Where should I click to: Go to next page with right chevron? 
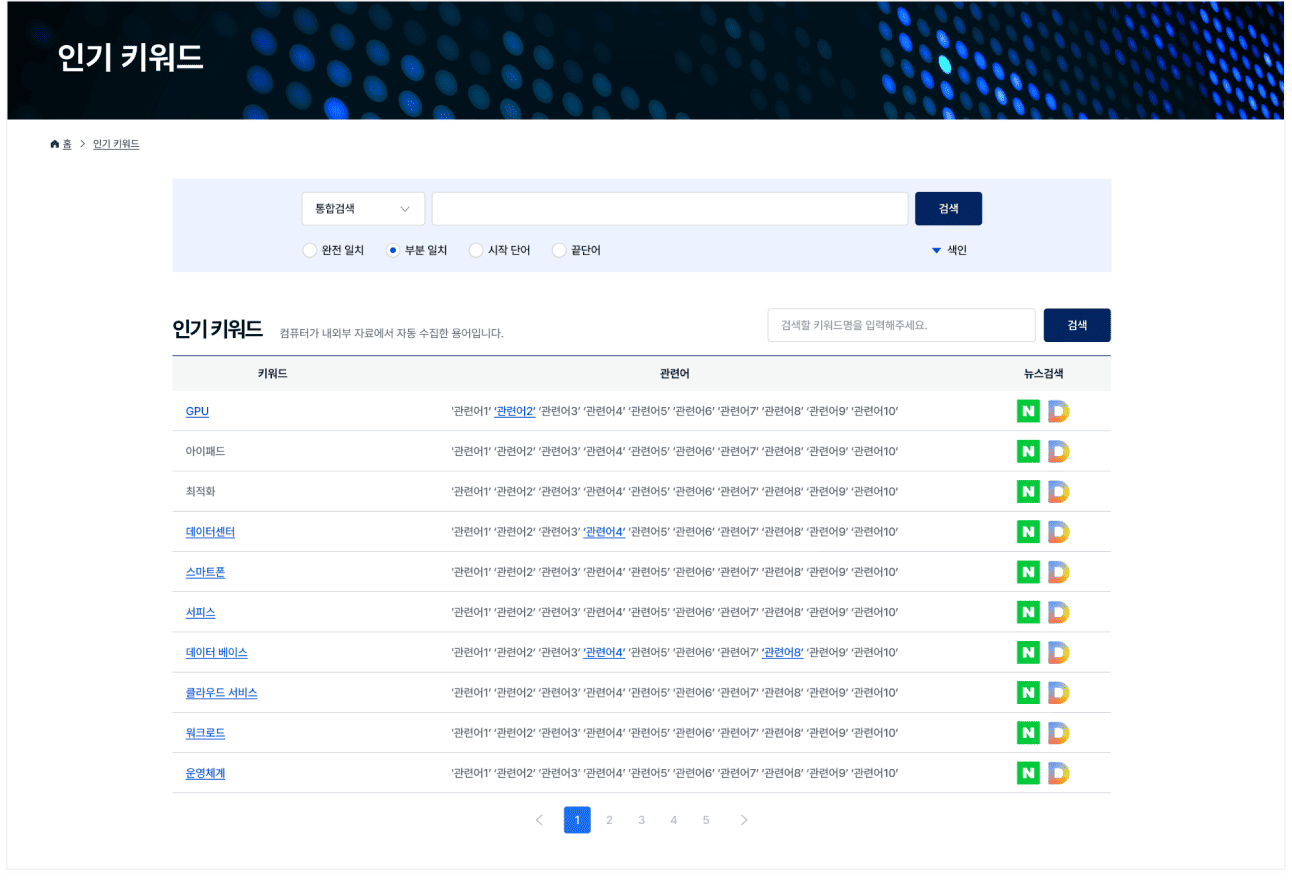click(x=743, y=820)
